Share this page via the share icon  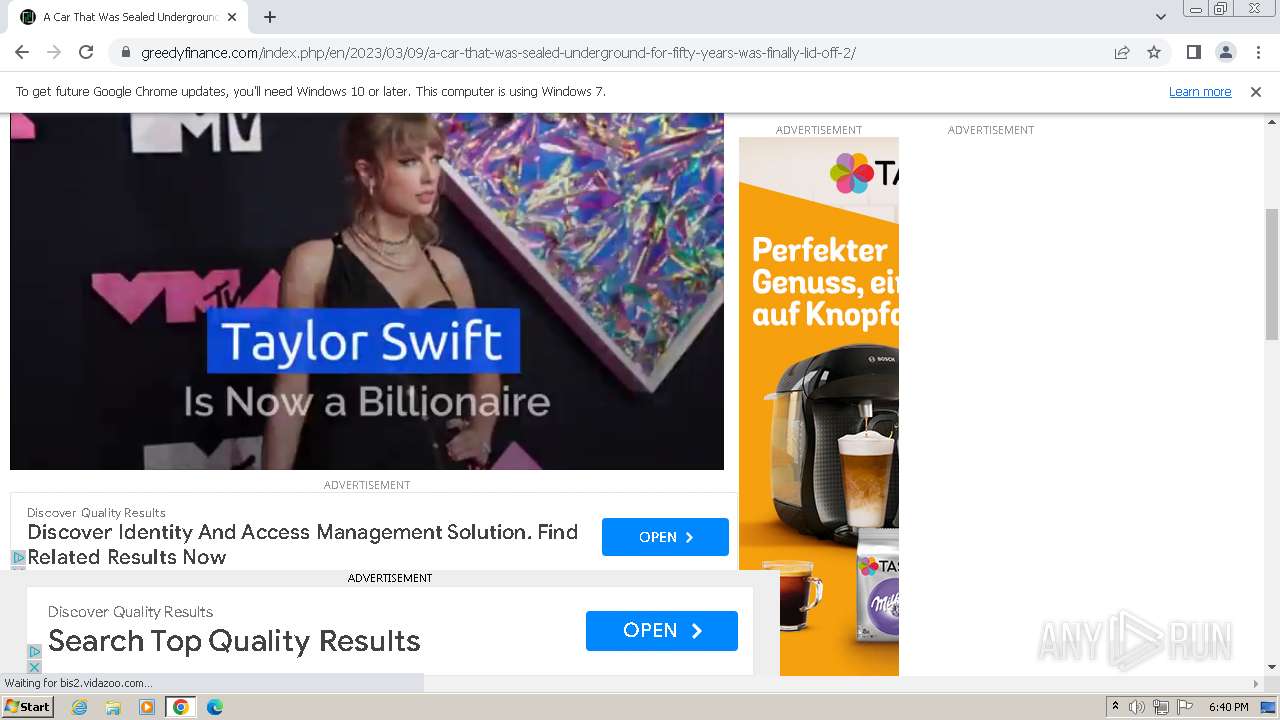[x=1122, y=52]
